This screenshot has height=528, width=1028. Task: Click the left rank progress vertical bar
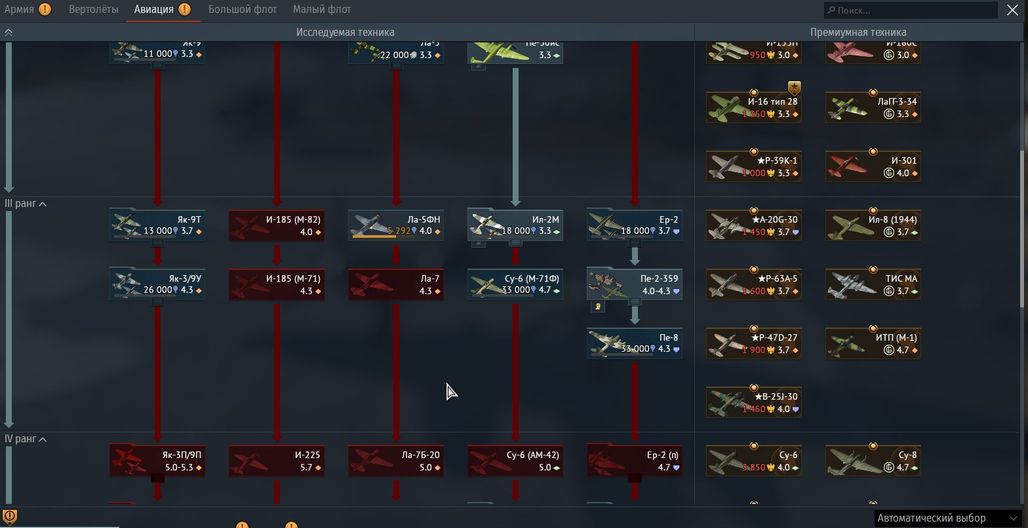[9, 318]
